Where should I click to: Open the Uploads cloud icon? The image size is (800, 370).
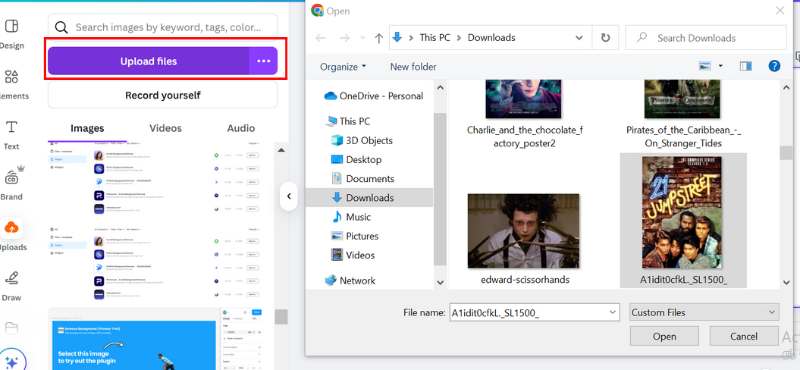point(11,227)
